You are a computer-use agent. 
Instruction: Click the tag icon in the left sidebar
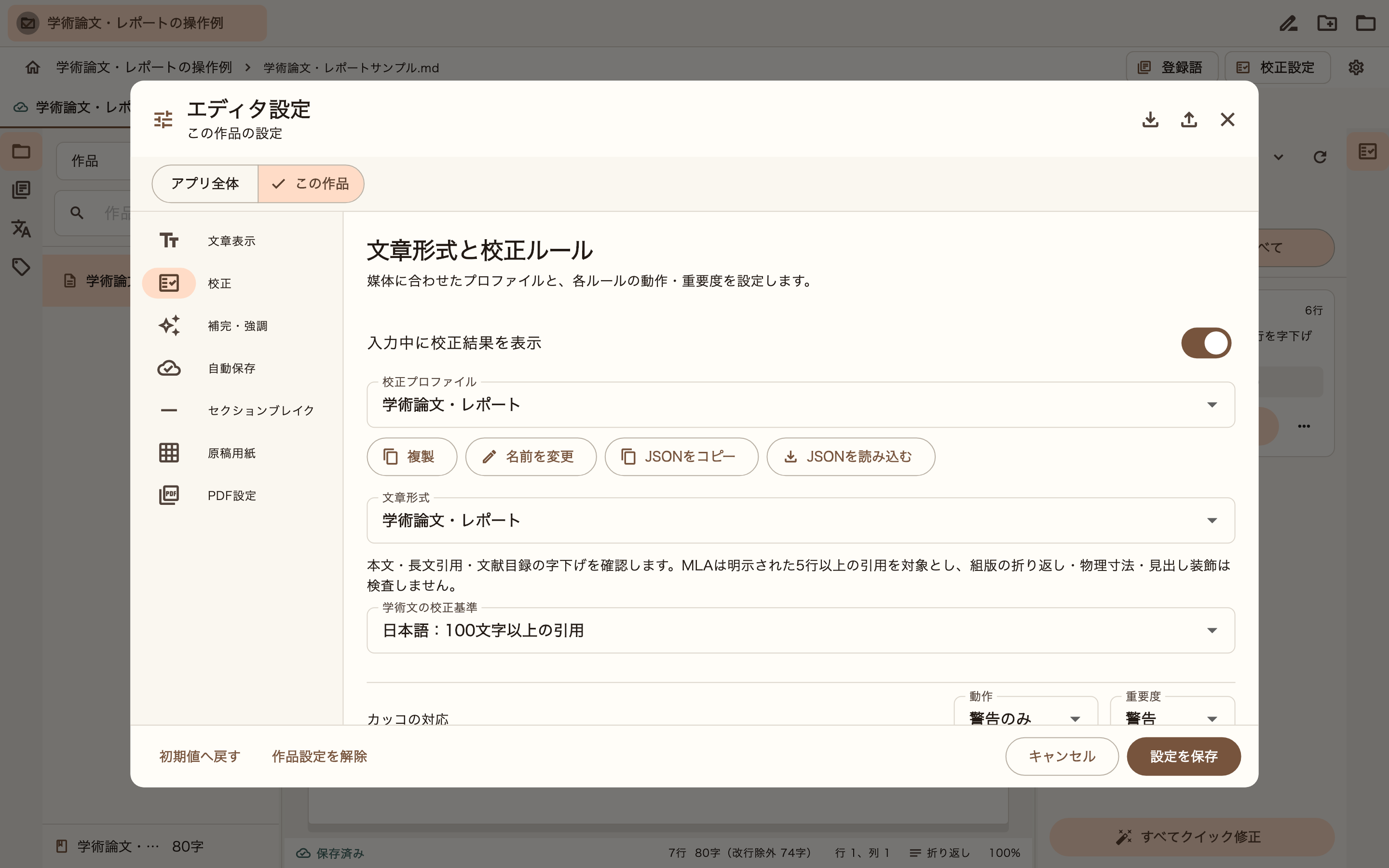coord(21,266)
